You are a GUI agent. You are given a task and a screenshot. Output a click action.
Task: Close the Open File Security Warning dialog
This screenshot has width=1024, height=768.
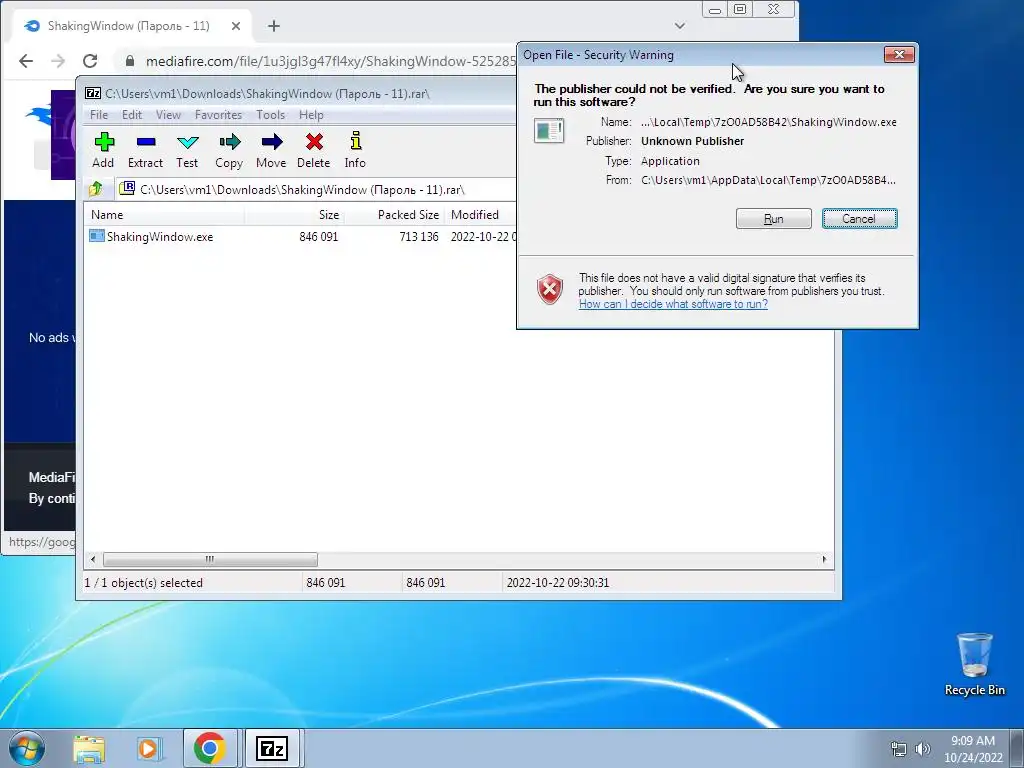tap(899, 54)
